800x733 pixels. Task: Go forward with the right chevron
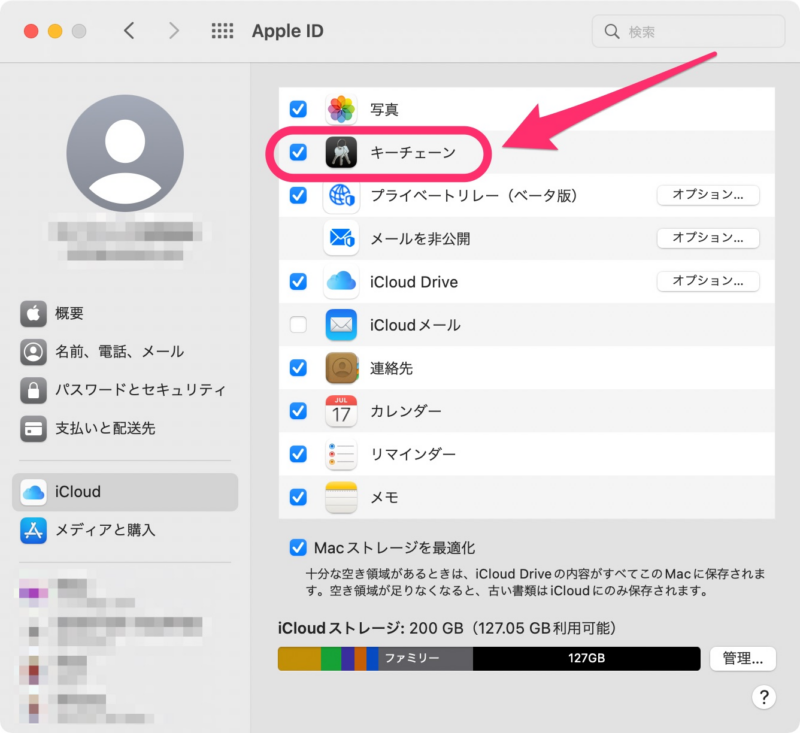tap(174, 31)
